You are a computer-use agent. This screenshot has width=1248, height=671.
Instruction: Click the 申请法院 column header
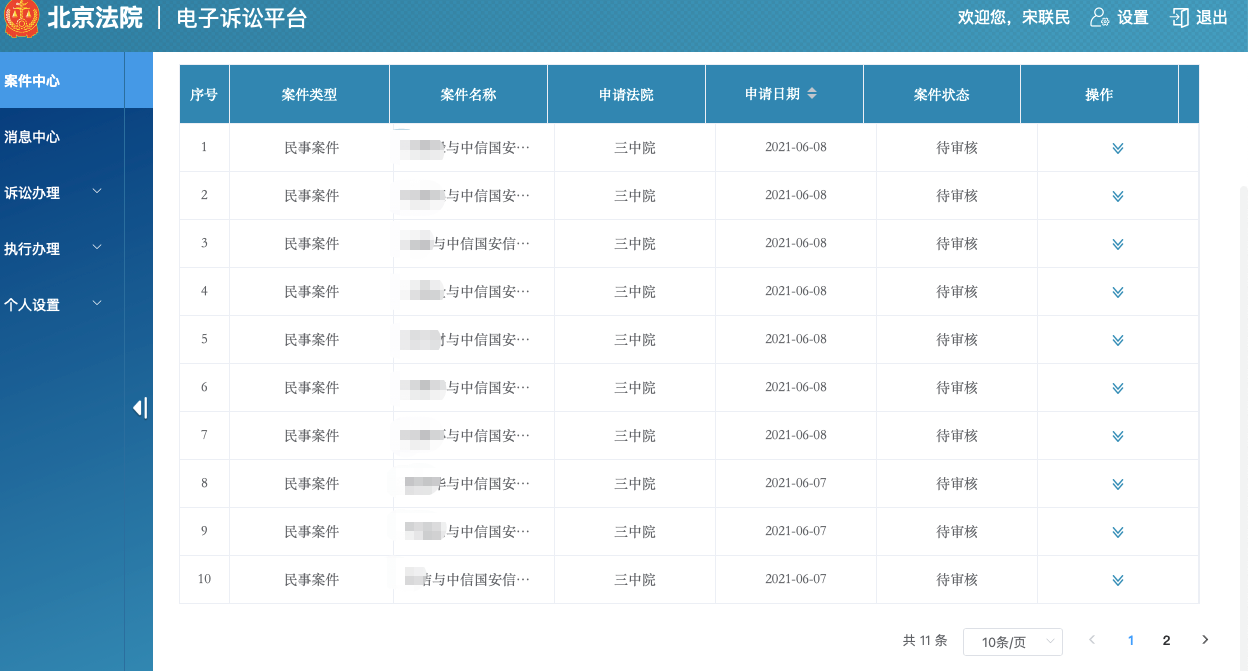(626, 94)
